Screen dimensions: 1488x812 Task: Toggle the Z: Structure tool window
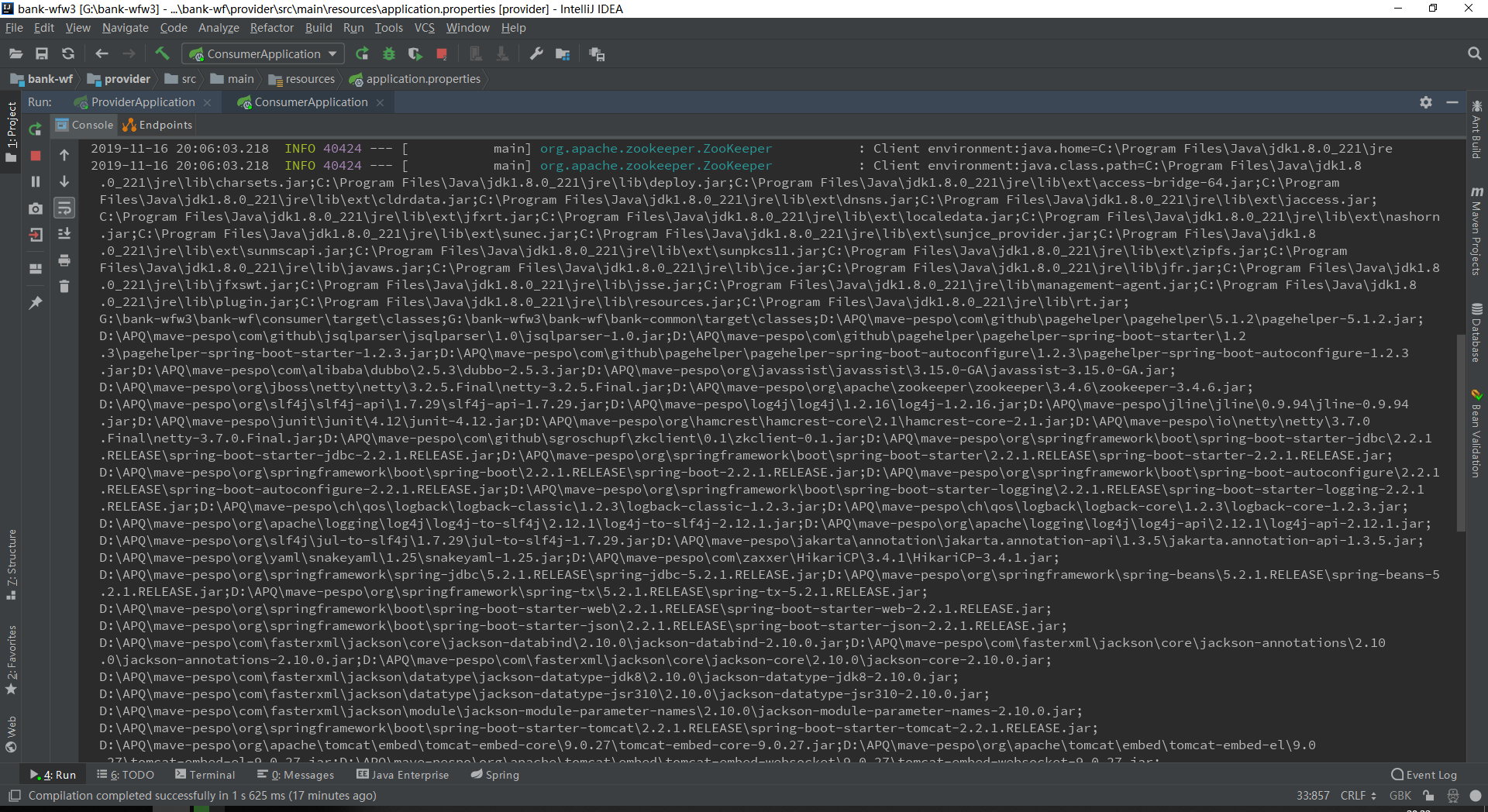coord(11,565)
